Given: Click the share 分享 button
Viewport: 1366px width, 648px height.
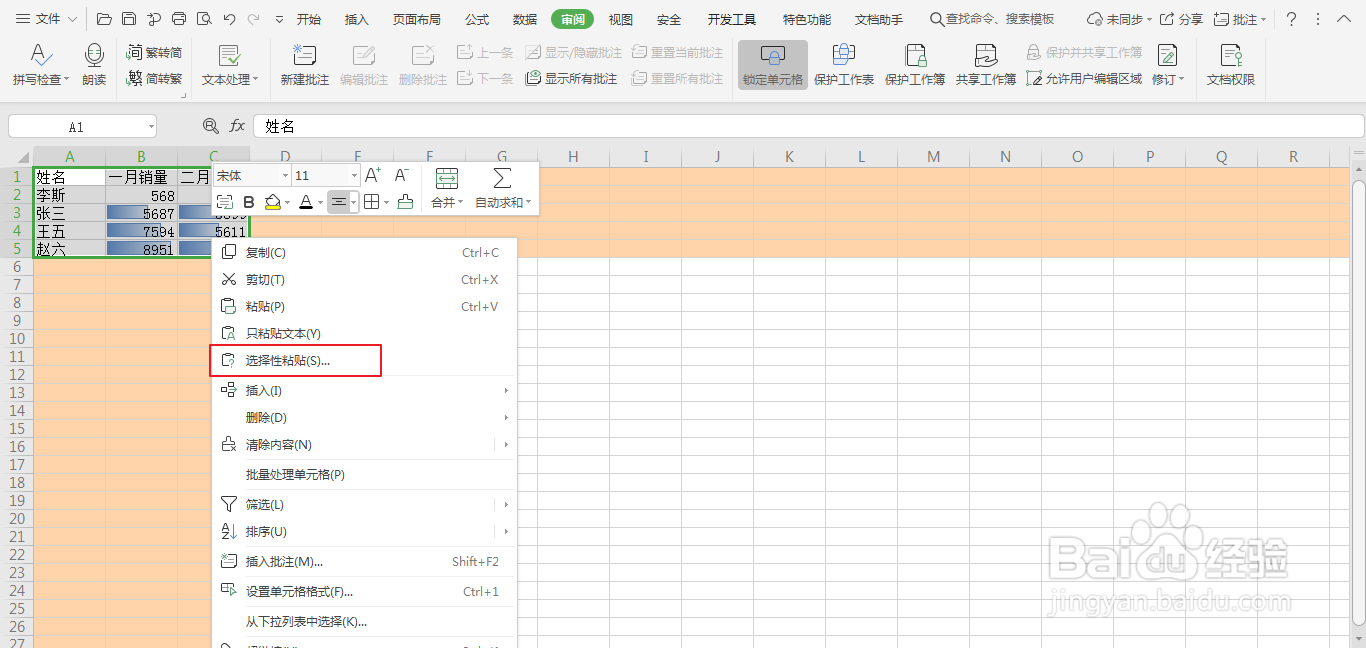Looking at the screenshot, I should pos(1181,19).
